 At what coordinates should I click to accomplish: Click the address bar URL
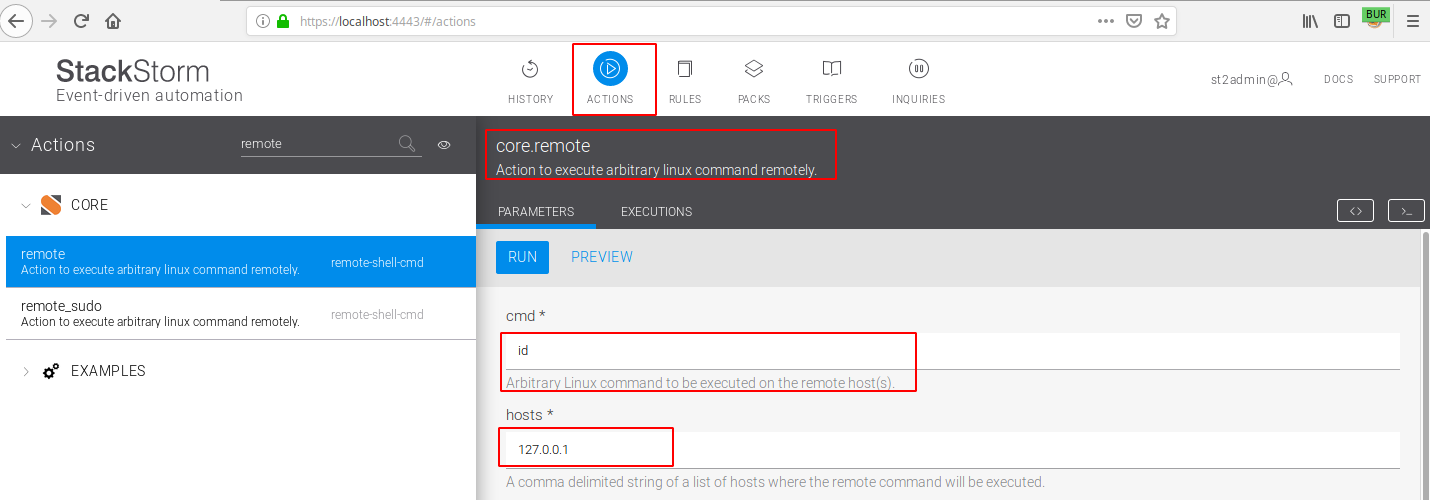pyautogui.click(x=388, y=20)
